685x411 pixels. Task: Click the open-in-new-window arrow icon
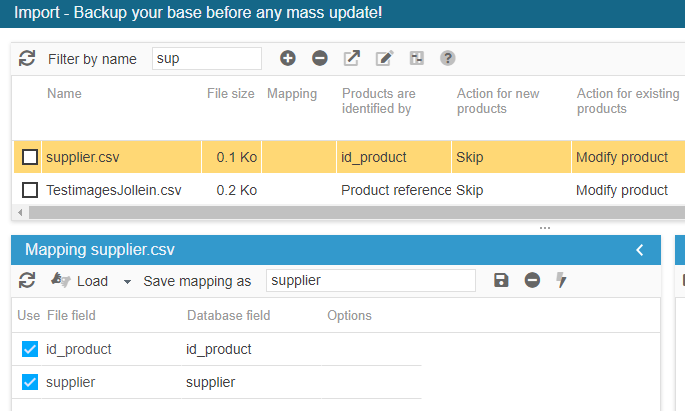(352, 59)
